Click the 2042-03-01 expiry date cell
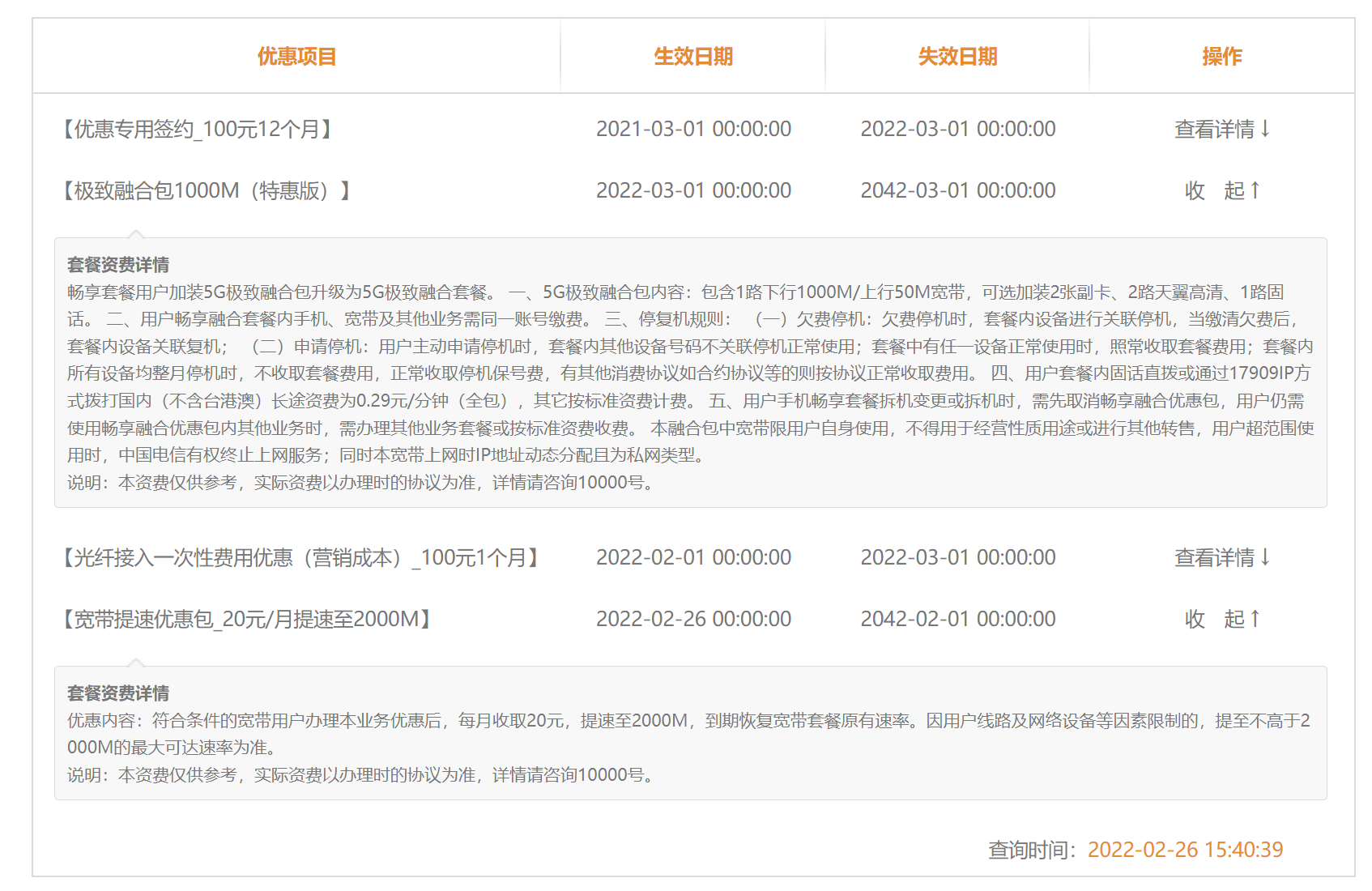The image size is (1372, 891). [957, 190]
